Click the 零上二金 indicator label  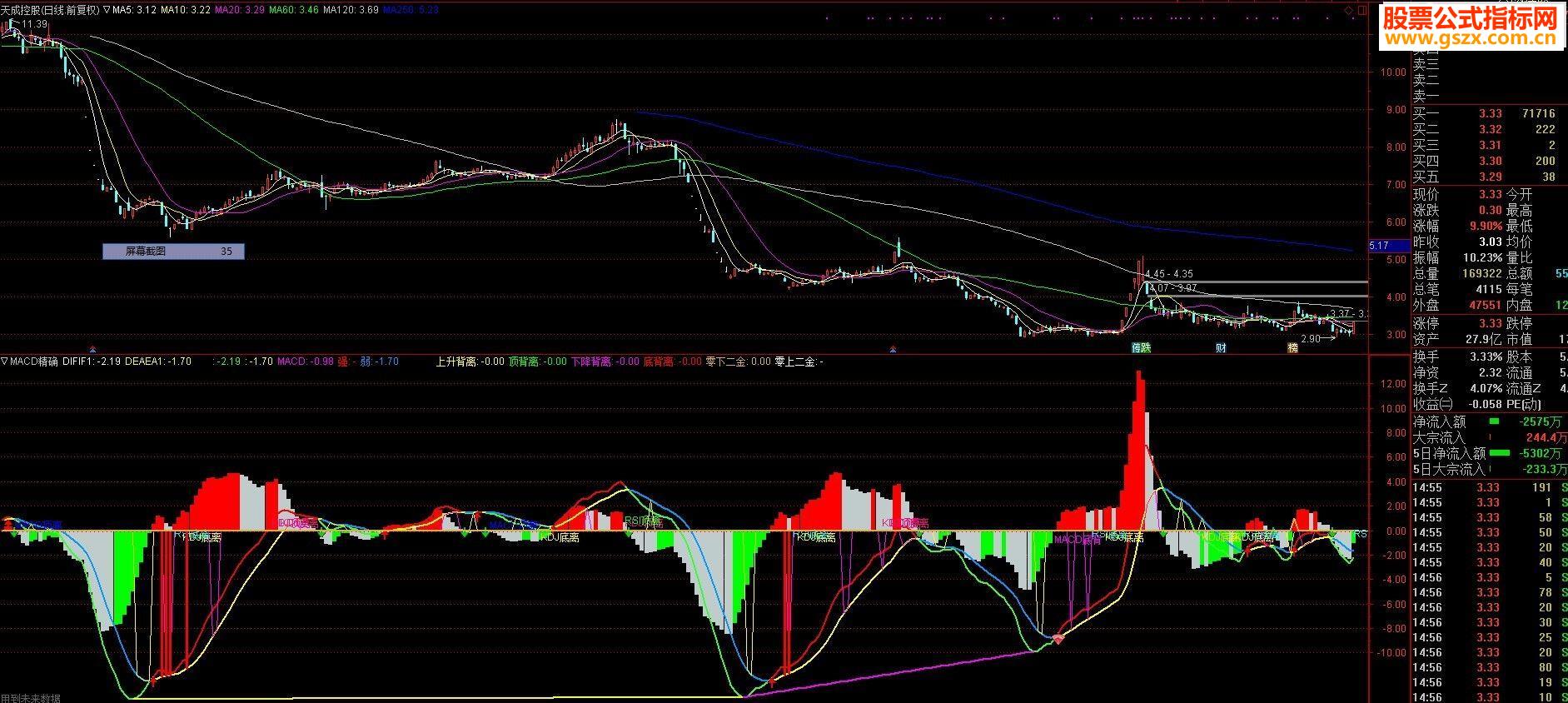[x=799, y=361]
